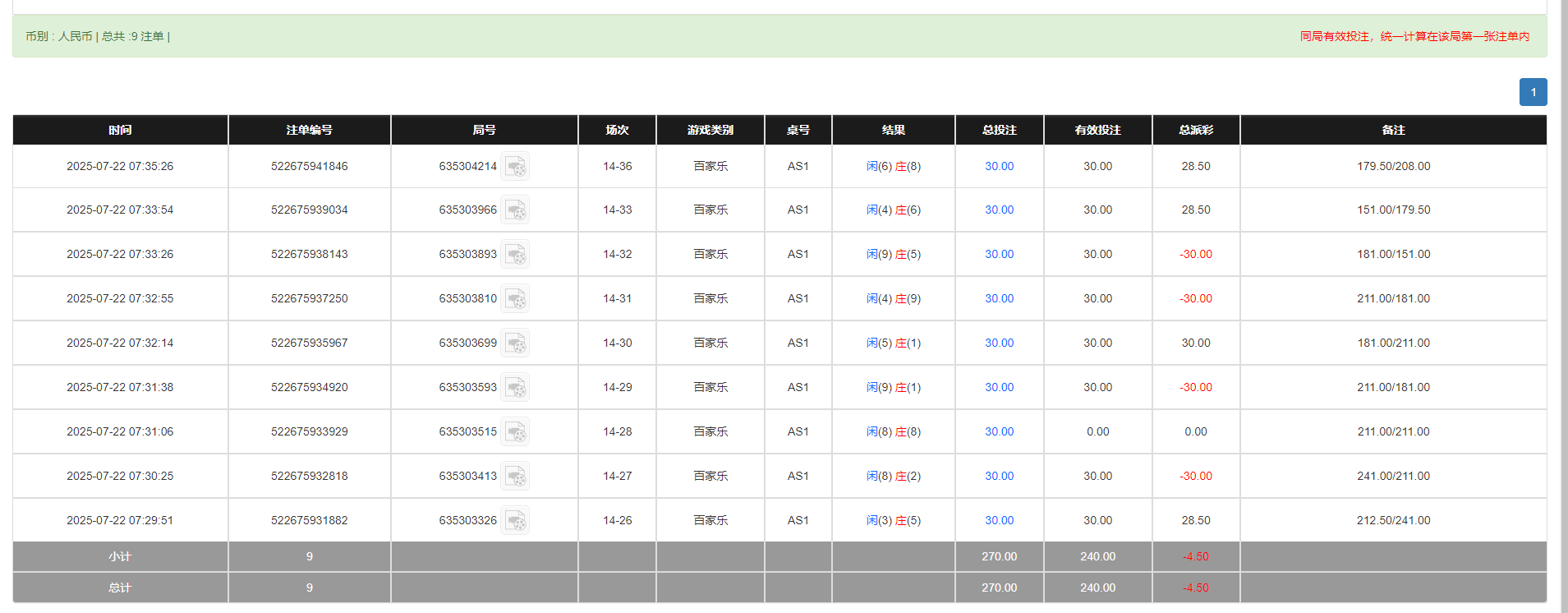This screenshot has height=613, width=1568.
Task: Open total bet 30.00 link for order 522675938143
Action: tap(999, 254)
